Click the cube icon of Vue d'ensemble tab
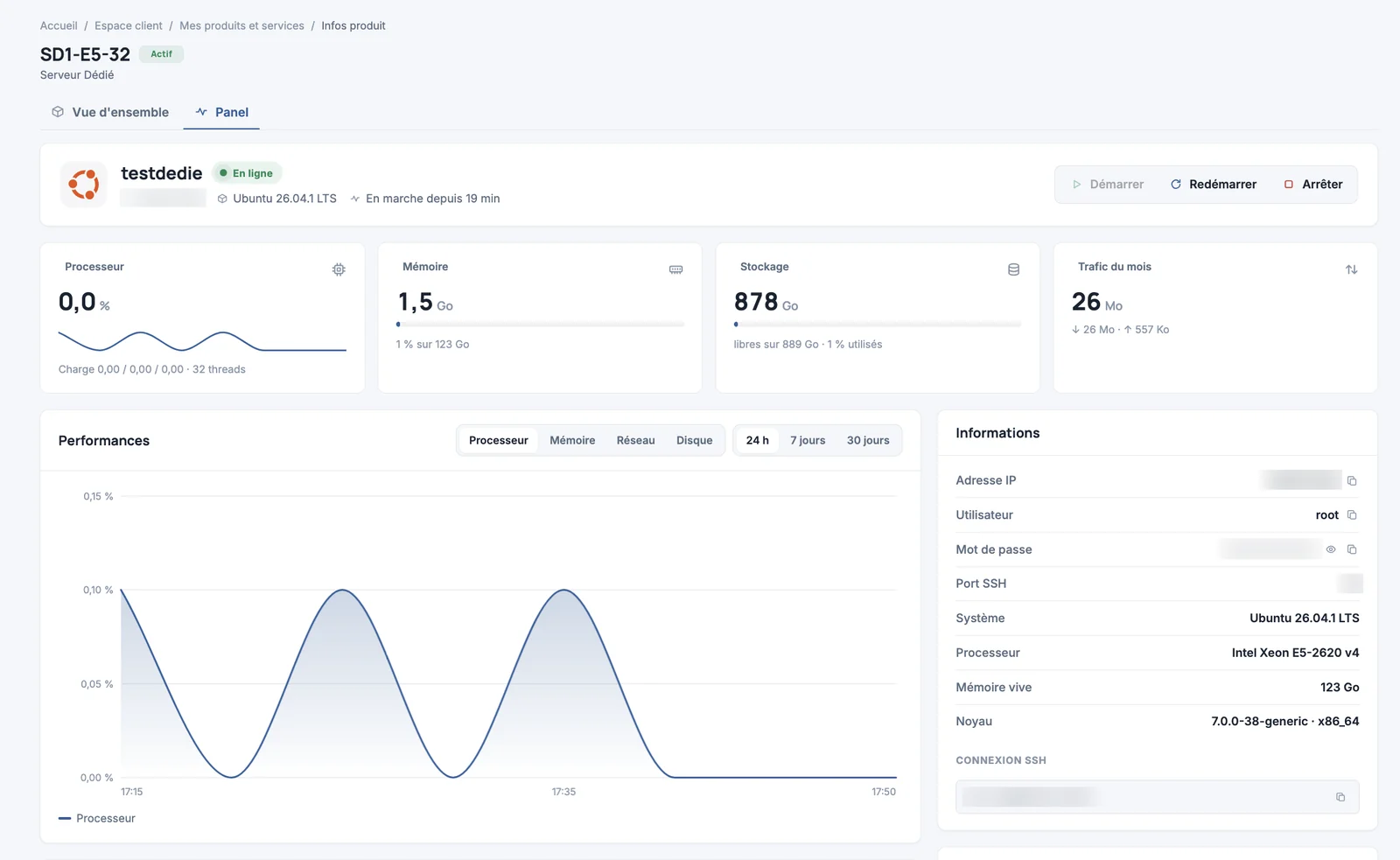 [x=58, y=112]
